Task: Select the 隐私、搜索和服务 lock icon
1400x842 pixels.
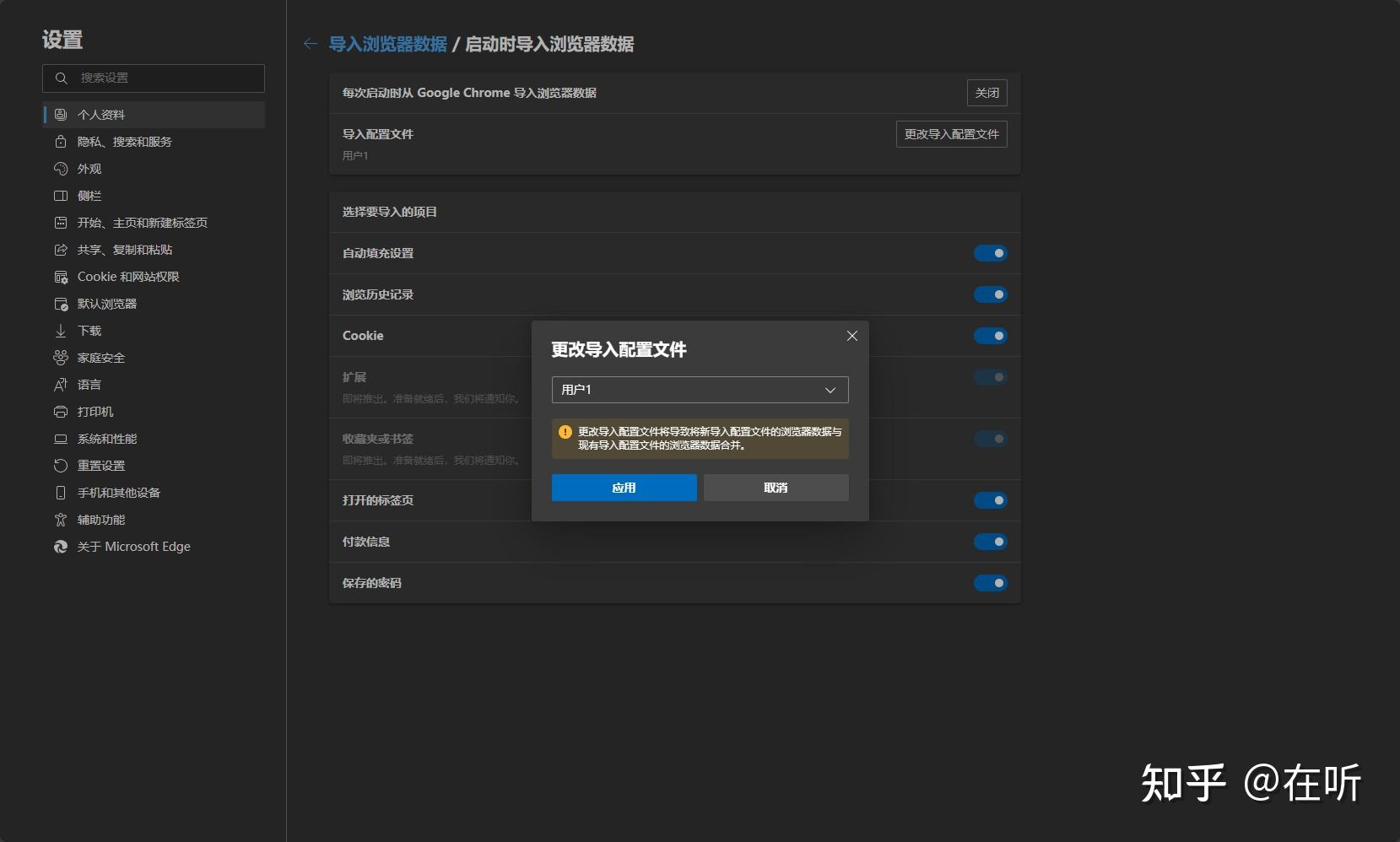Action: [x=60, y=142]
